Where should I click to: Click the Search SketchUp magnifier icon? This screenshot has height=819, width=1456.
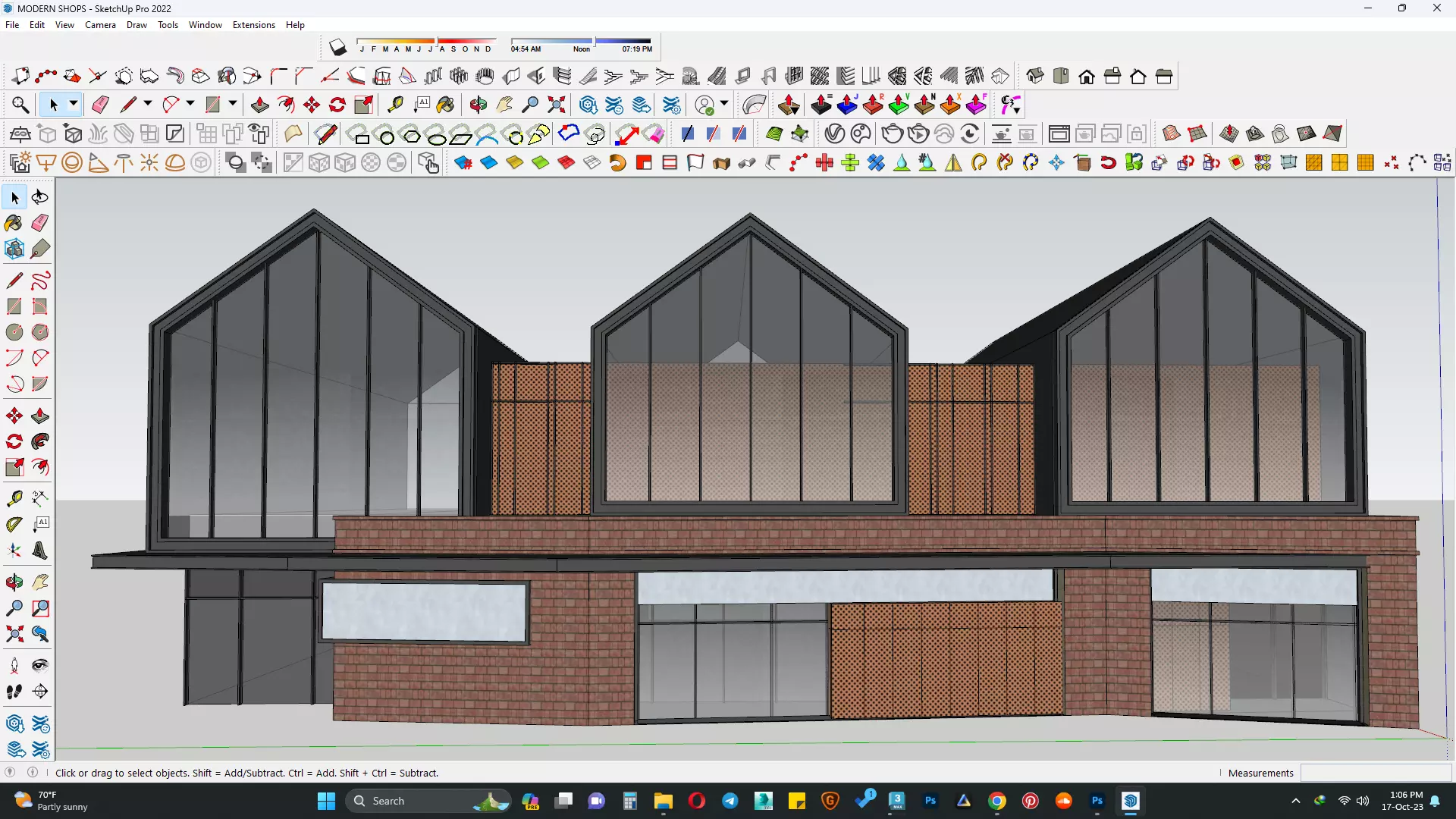coord(20,105)
